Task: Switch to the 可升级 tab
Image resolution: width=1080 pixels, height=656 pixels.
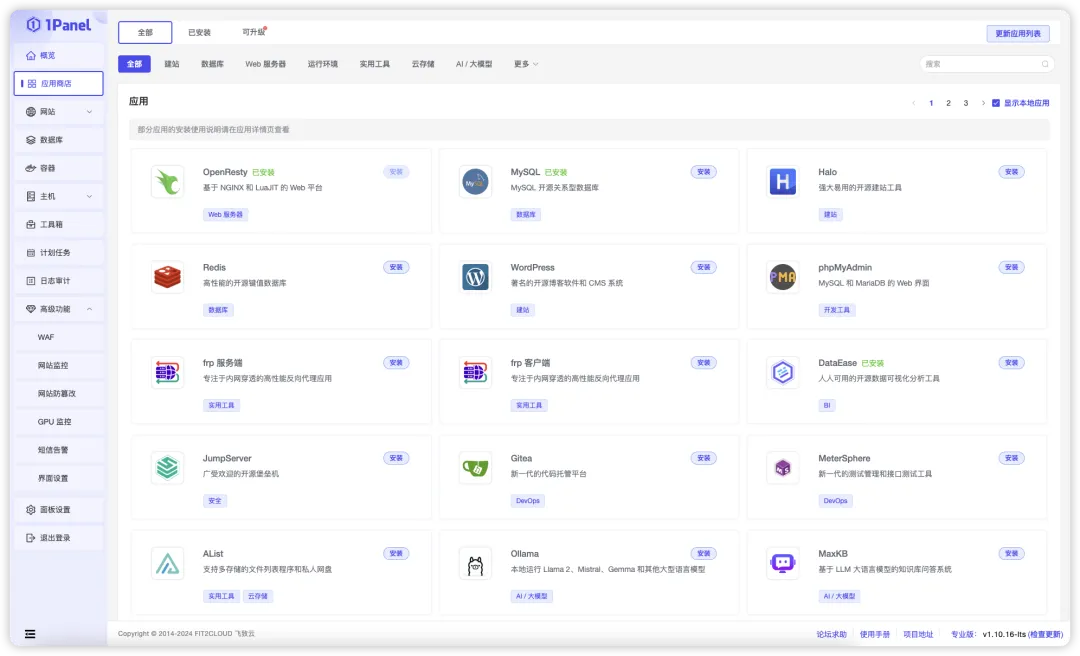Action: (253, 32)
